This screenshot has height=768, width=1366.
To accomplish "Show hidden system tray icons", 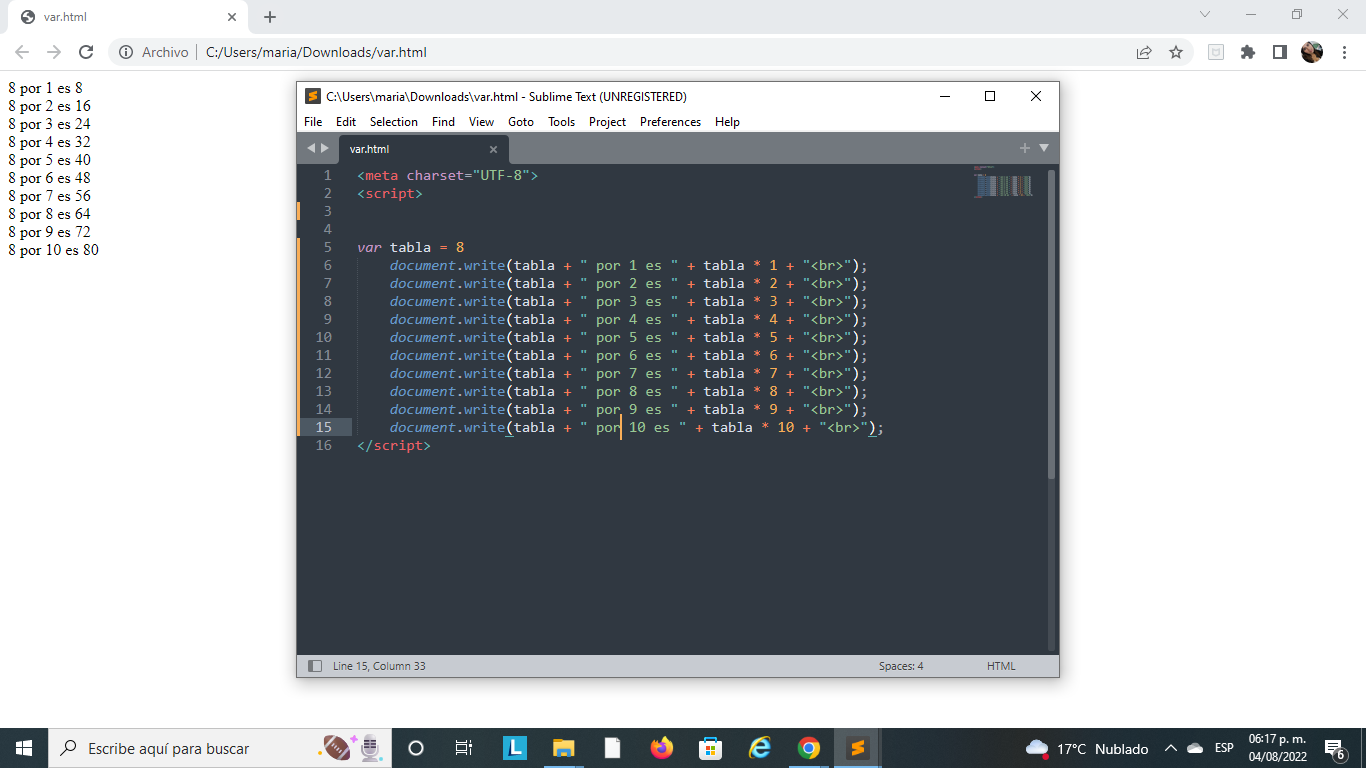I will pyautogui.click(x=1171, y=748).
